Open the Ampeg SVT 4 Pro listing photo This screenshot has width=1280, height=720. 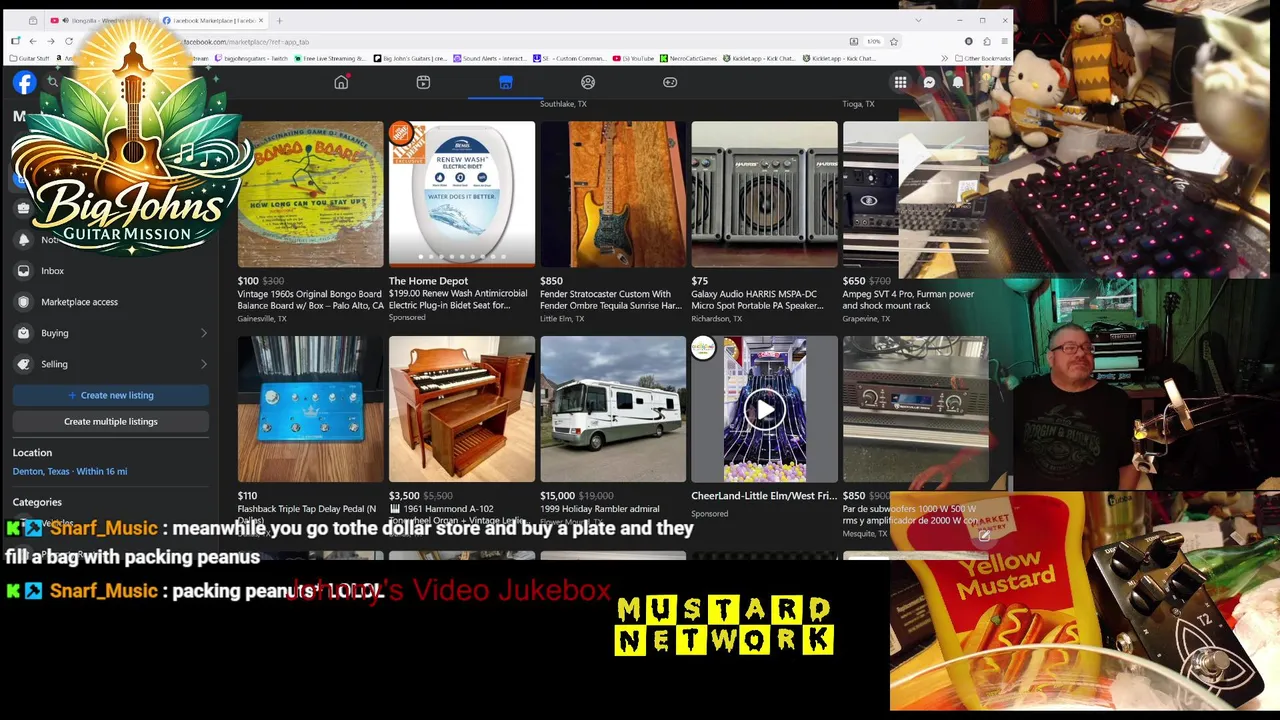(x=915, y=194)
